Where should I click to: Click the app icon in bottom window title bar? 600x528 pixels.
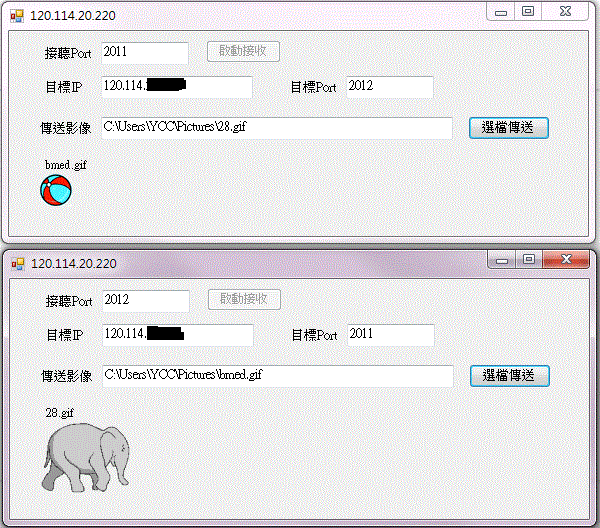18,264
